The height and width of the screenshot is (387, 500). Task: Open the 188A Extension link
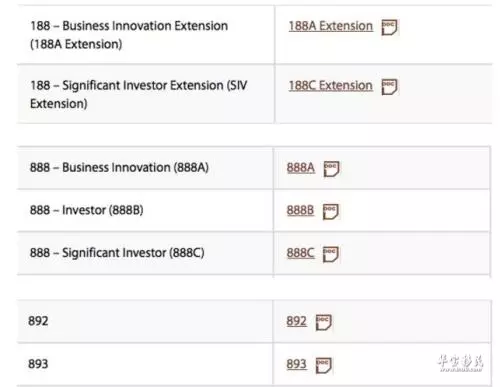[x=331, y=26]
